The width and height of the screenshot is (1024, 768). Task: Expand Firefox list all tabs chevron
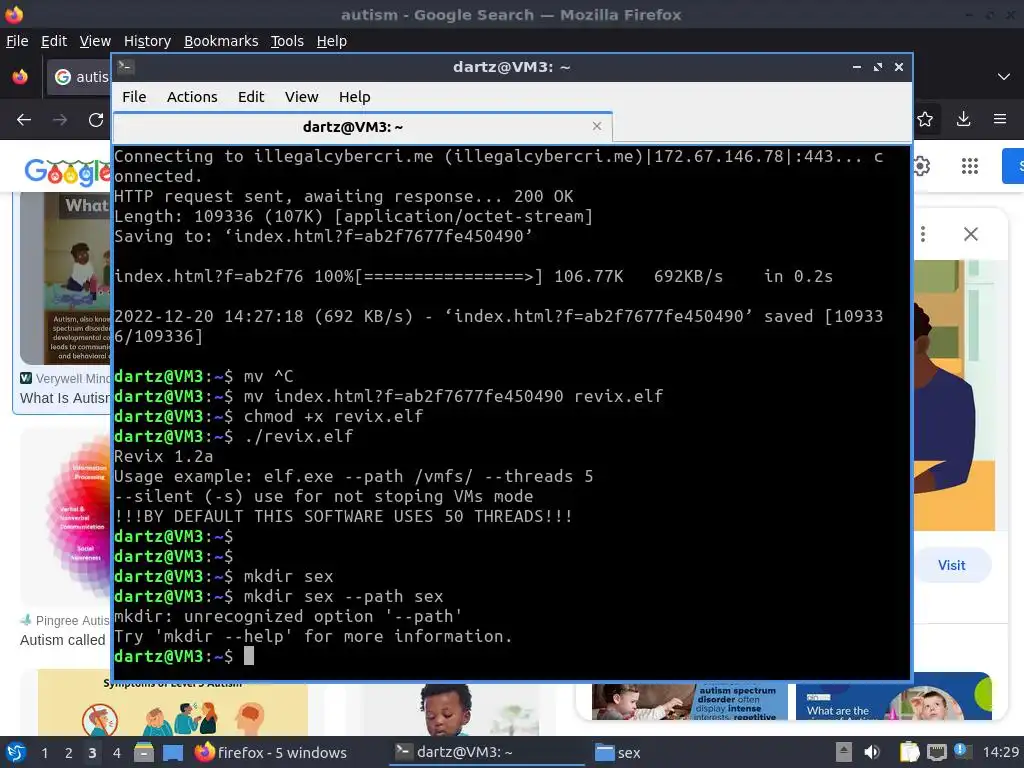1004,77
